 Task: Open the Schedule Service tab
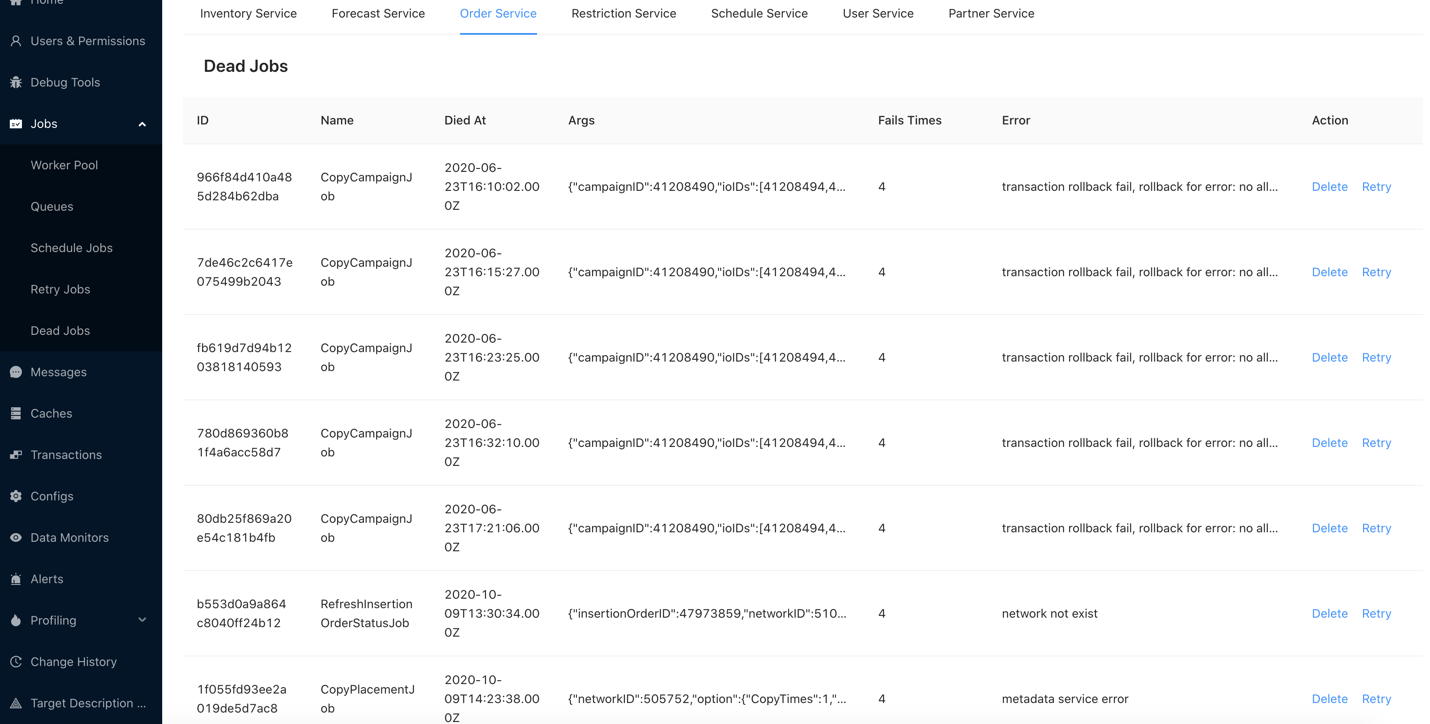(x=759, y=14)
